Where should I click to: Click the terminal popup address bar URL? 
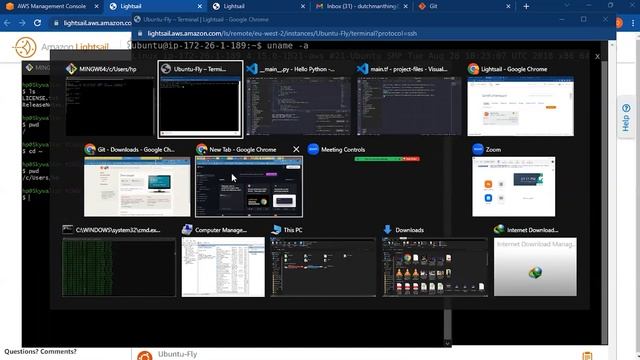pos(282,33)
